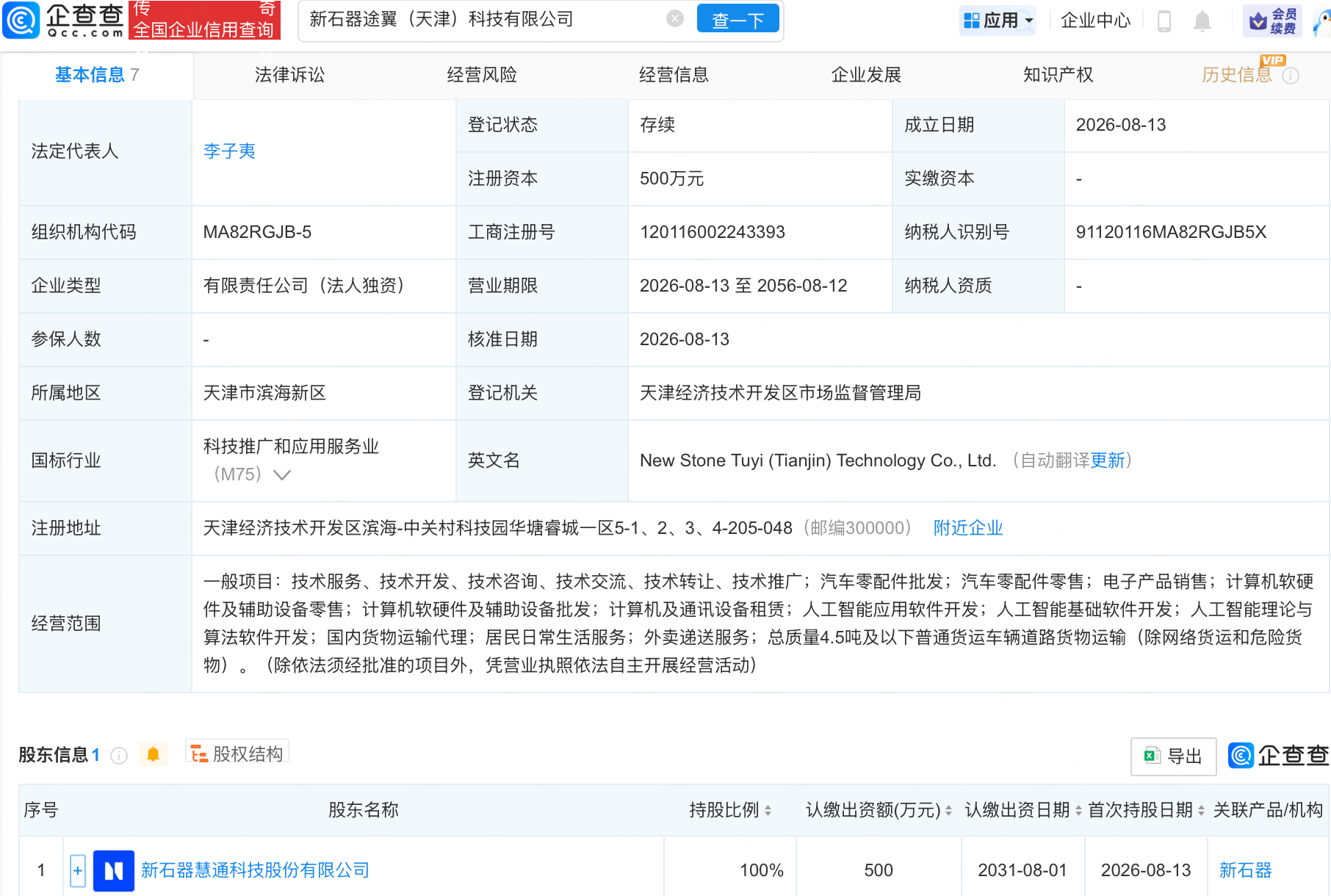This screenshot has height=896, width=1331.
Task: Click the Qcc.com logo
Action: [64, 20]
